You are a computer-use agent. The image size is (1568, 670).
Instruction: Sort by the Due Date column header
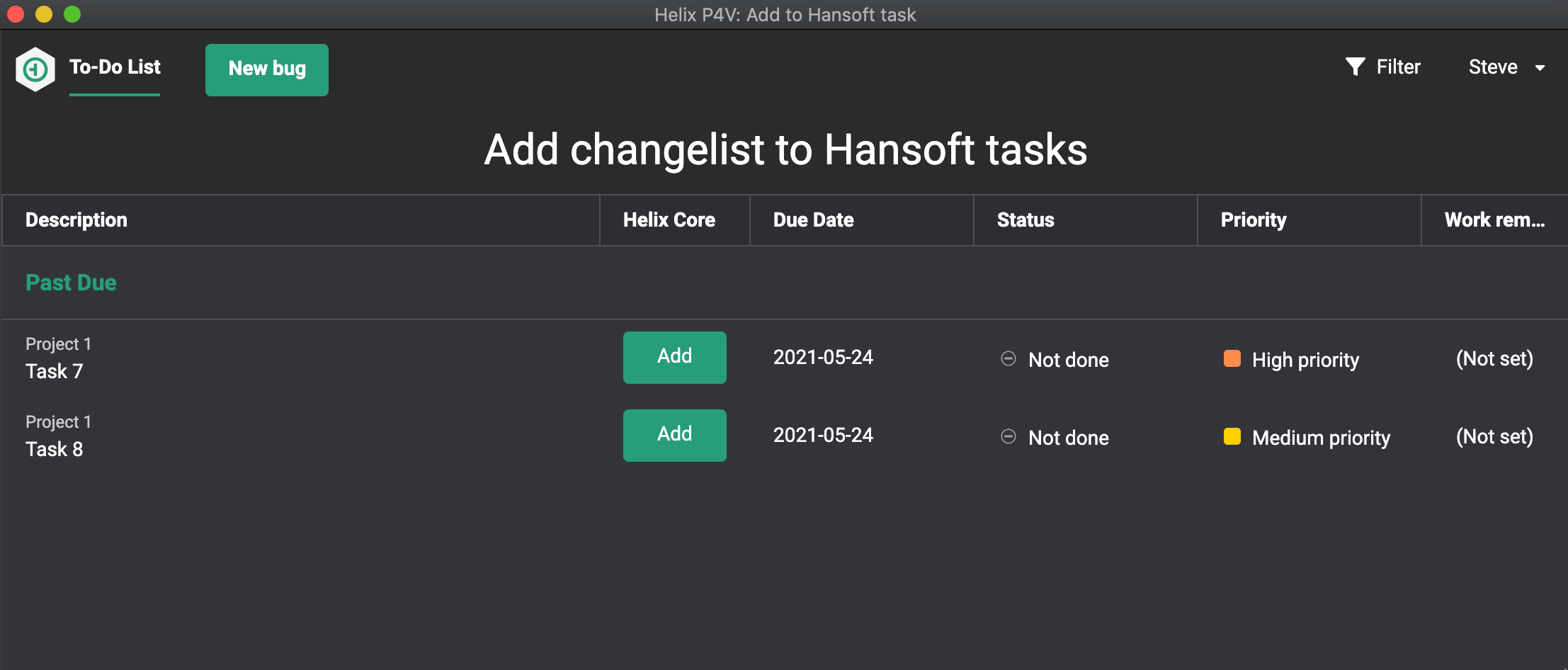813,220
